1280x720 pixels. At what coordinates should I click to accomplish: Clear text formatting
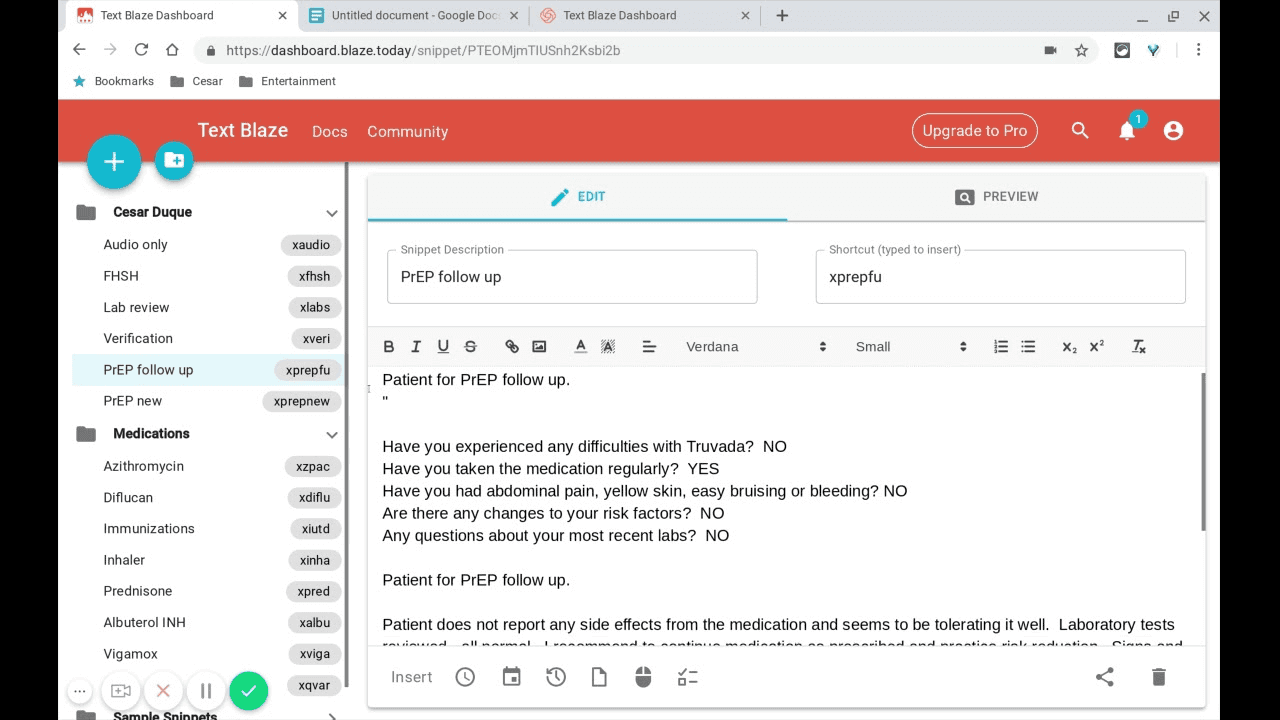1138,347
